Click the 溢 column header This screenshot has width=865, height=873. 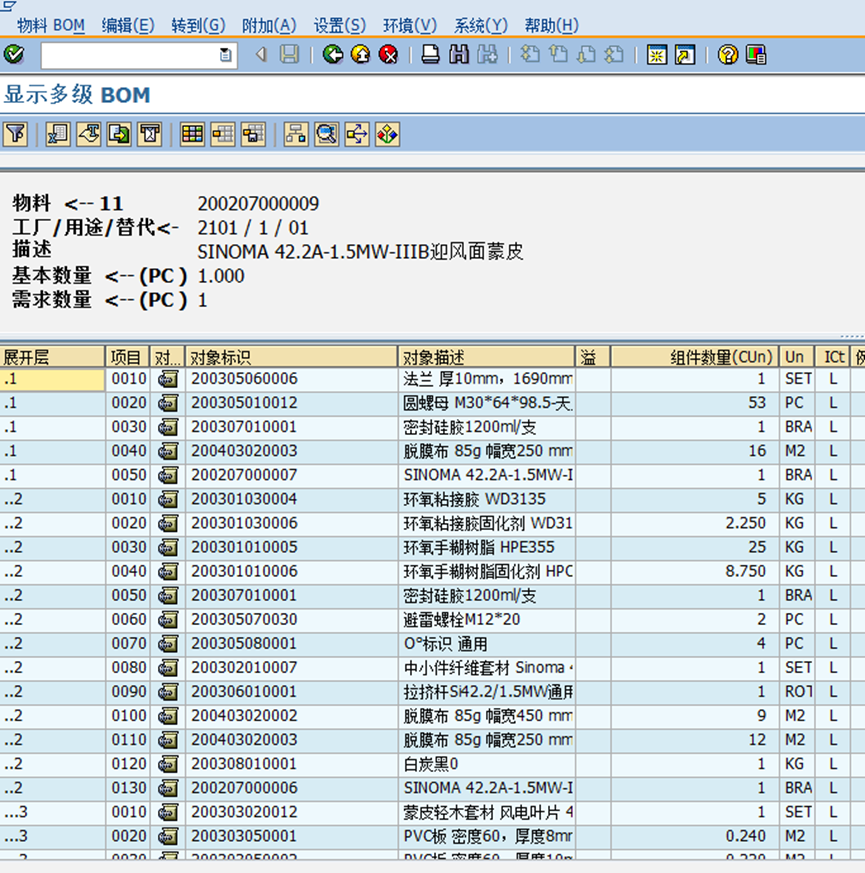pyautogui.click(x=593, y=357)
